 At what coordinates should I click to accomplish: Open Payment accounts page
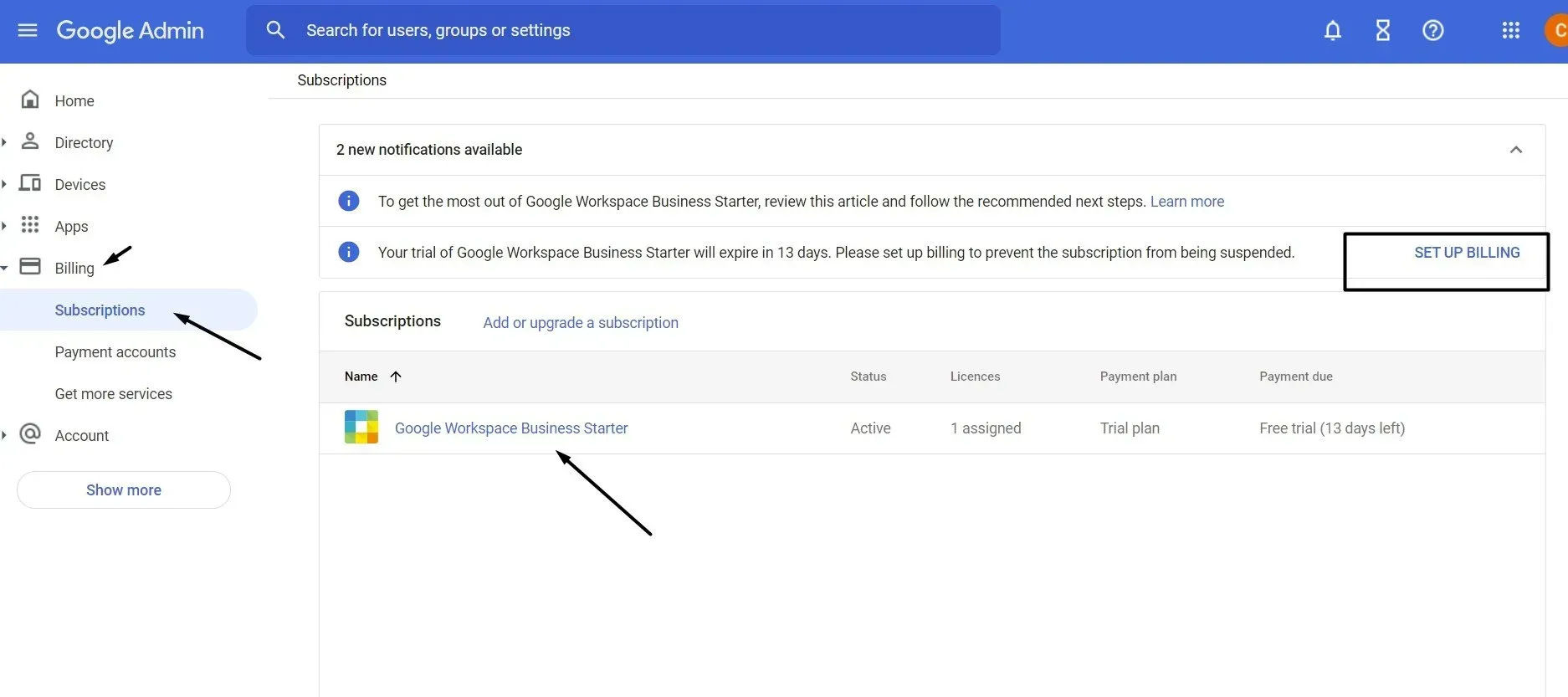(115, 352)
